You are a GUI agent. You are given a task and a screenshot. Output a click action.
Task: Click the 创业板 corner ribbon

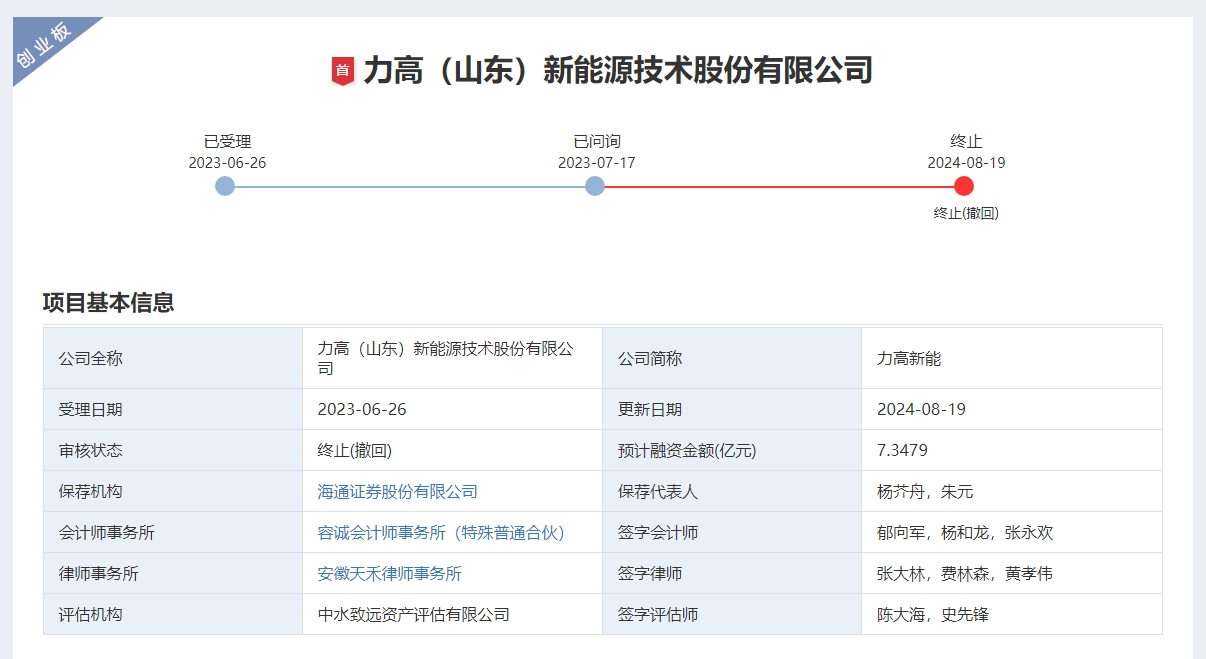pos(45,45)
